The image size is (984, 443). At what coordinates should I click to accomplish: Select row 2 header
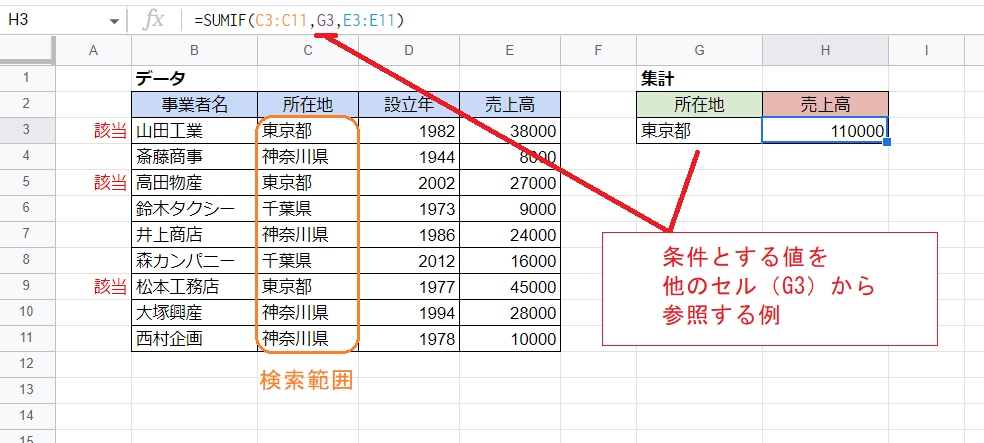tap(28, 104)
